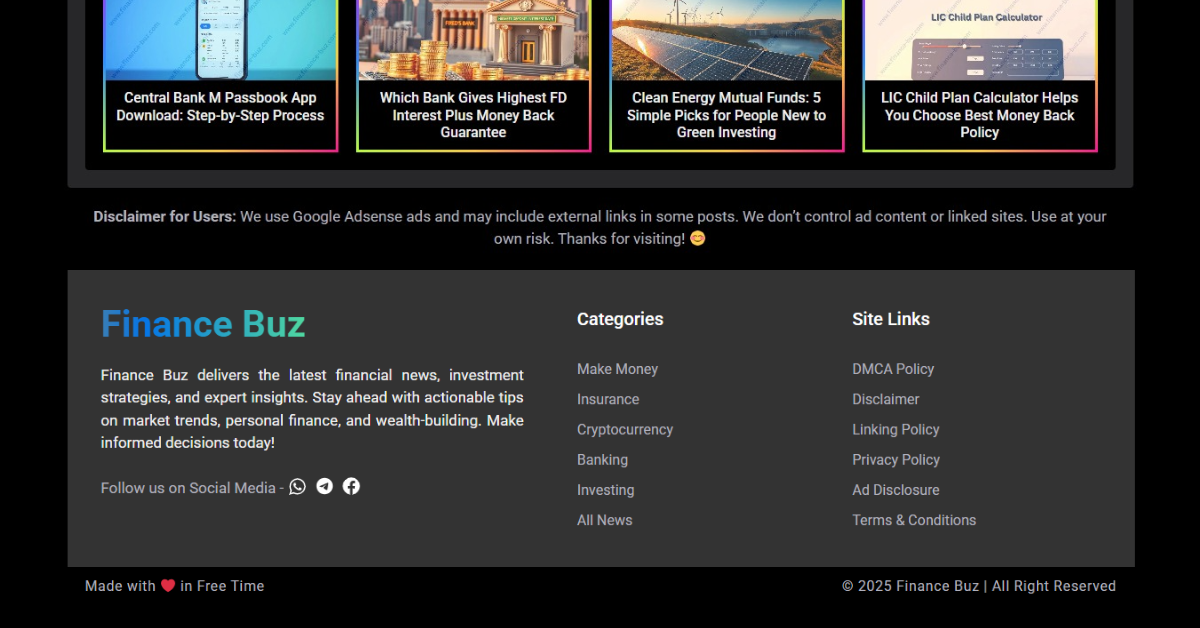Open Central Bank M Passbook article
This screenshot has width=1200, height=628.
click(x=220, y=107)
